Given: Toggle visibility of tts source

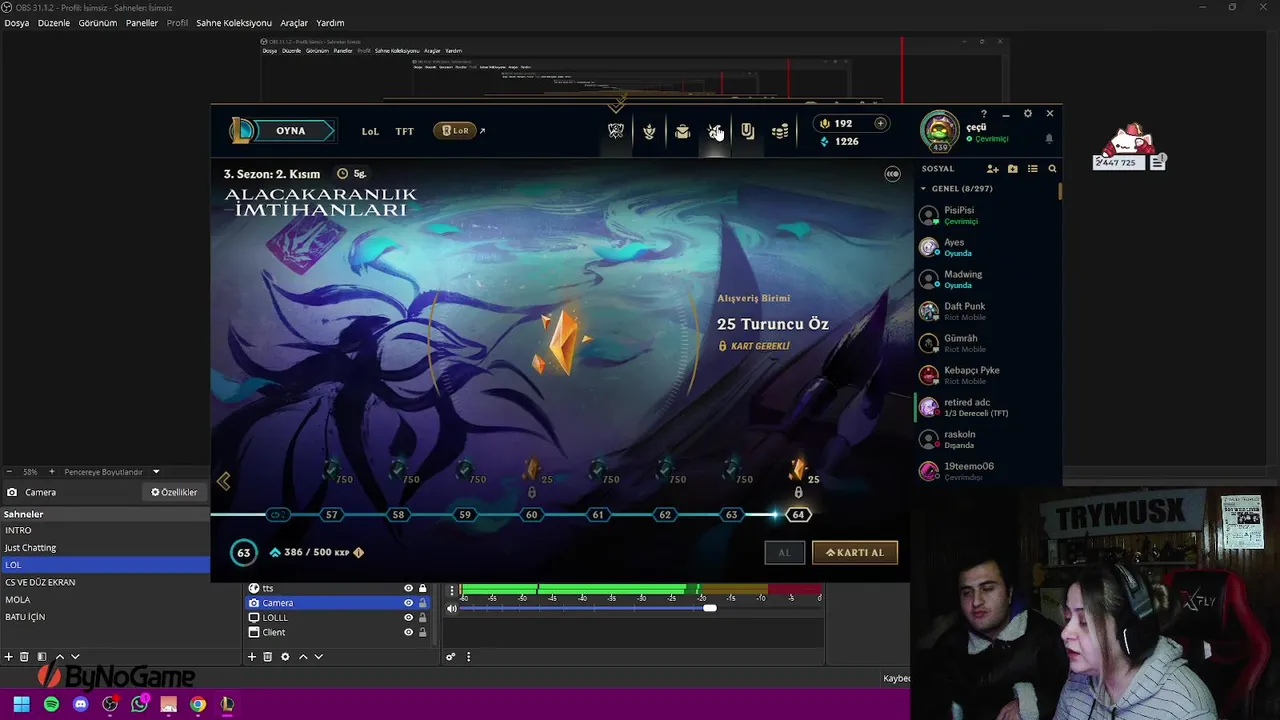Looking at the screenshot, I should tap(408, 588).
